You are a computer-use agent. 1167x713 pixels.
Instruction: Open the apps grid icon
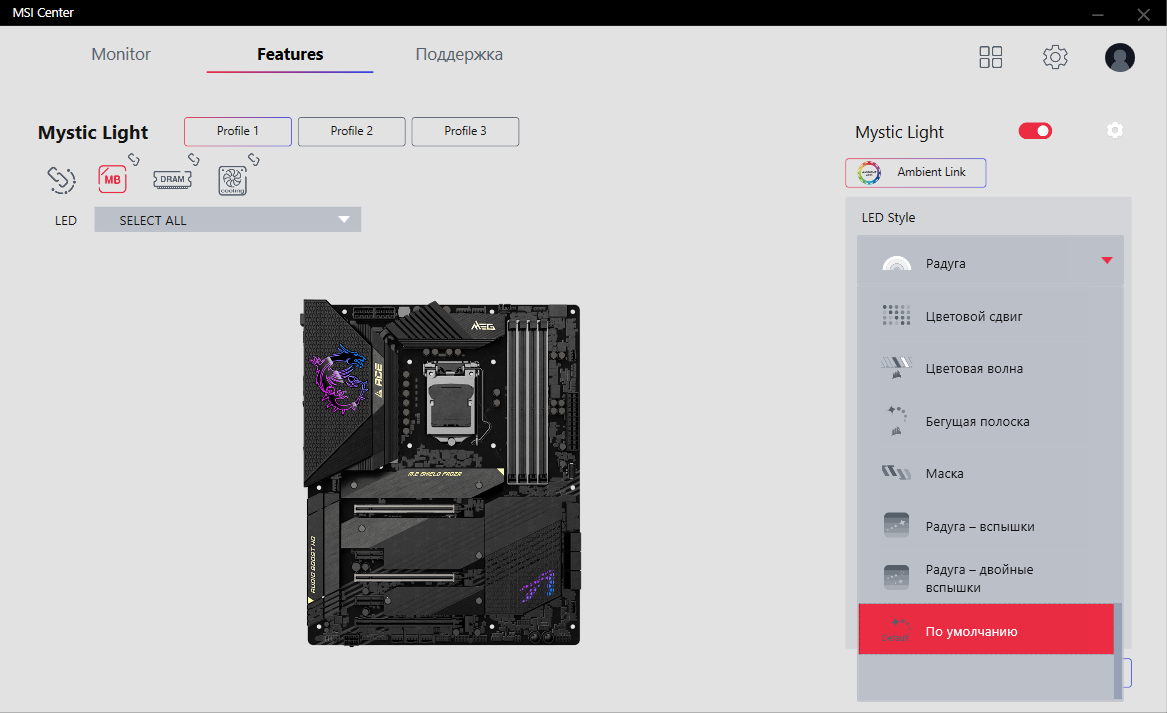[991, 57]
